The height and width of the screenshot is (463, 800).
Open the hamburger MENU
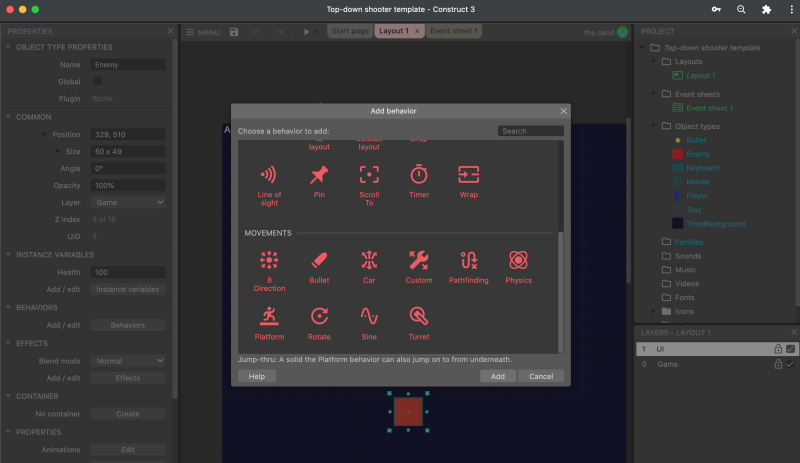(x=203, y=32)
